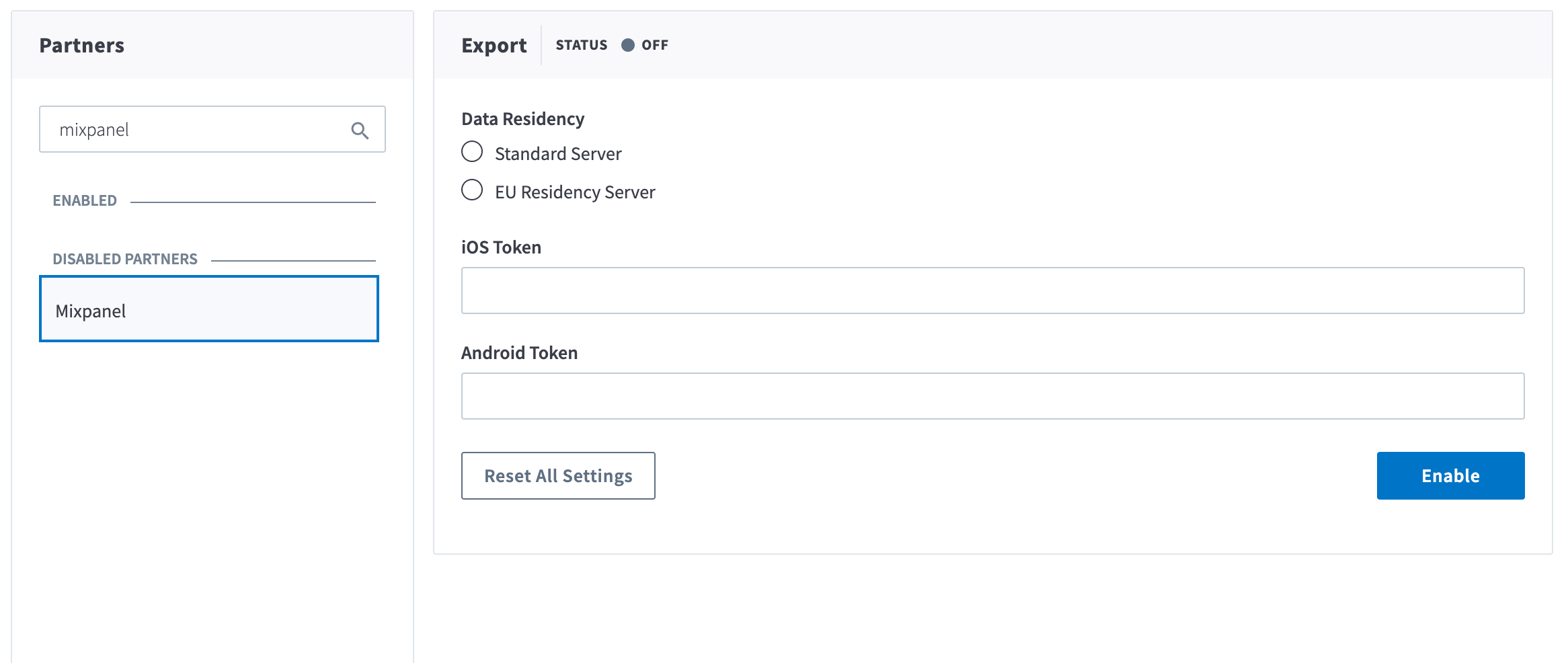Choose EU Residency Server option

coord(472,190)
